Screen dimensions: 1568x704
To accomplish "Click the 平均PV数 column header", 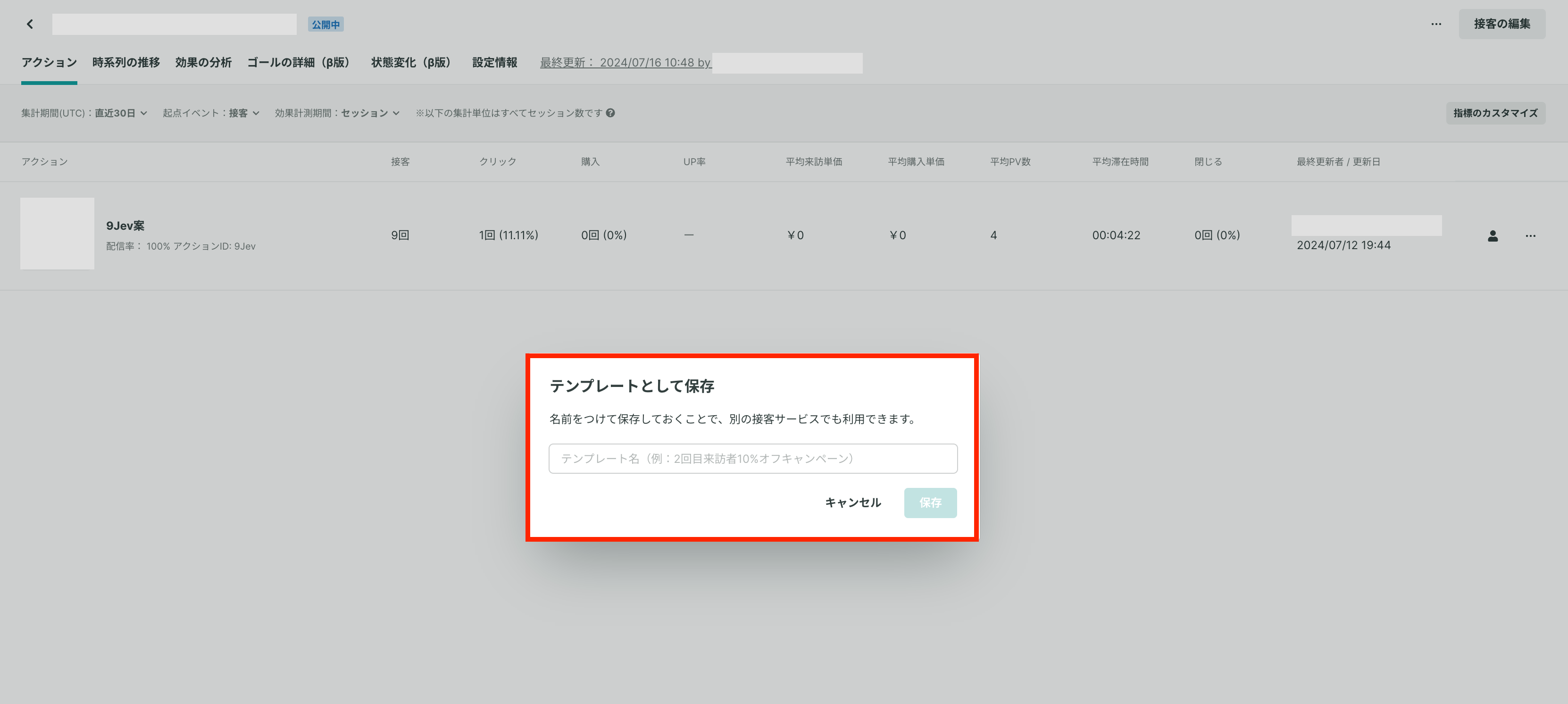I will tap(1010, 161).
